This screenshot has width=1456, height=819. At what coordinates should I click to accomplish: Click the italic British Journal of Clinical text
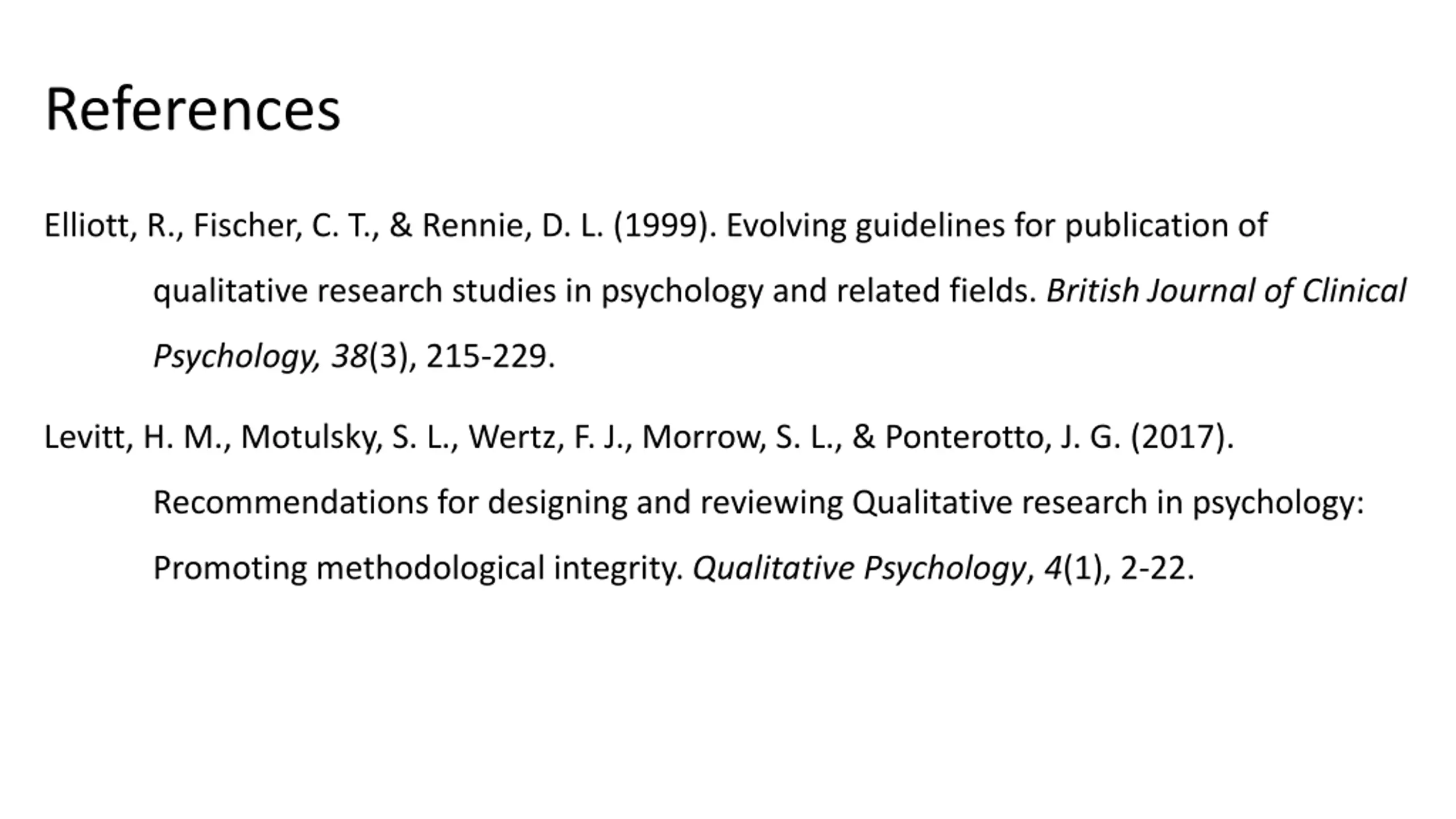tap(1226, 291)
